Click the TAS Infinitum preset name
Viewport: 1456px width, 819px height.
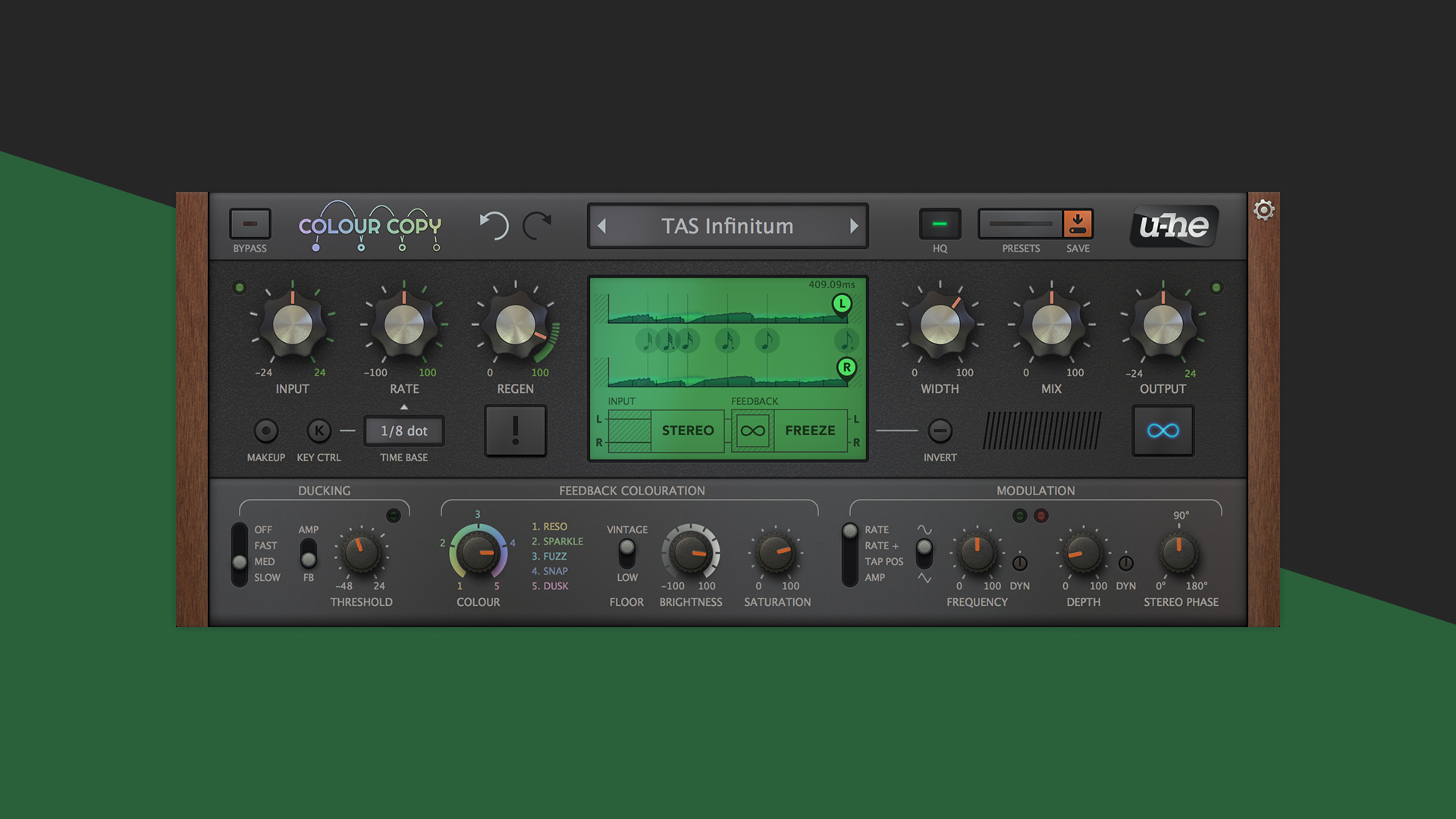pos(727,226)
